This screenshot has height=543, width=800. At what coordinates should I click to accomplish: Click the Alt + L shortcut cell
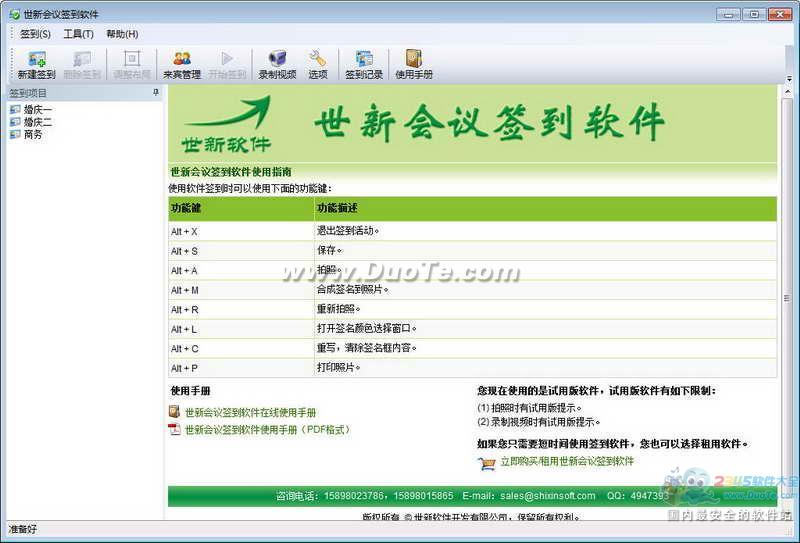(241, 329)
